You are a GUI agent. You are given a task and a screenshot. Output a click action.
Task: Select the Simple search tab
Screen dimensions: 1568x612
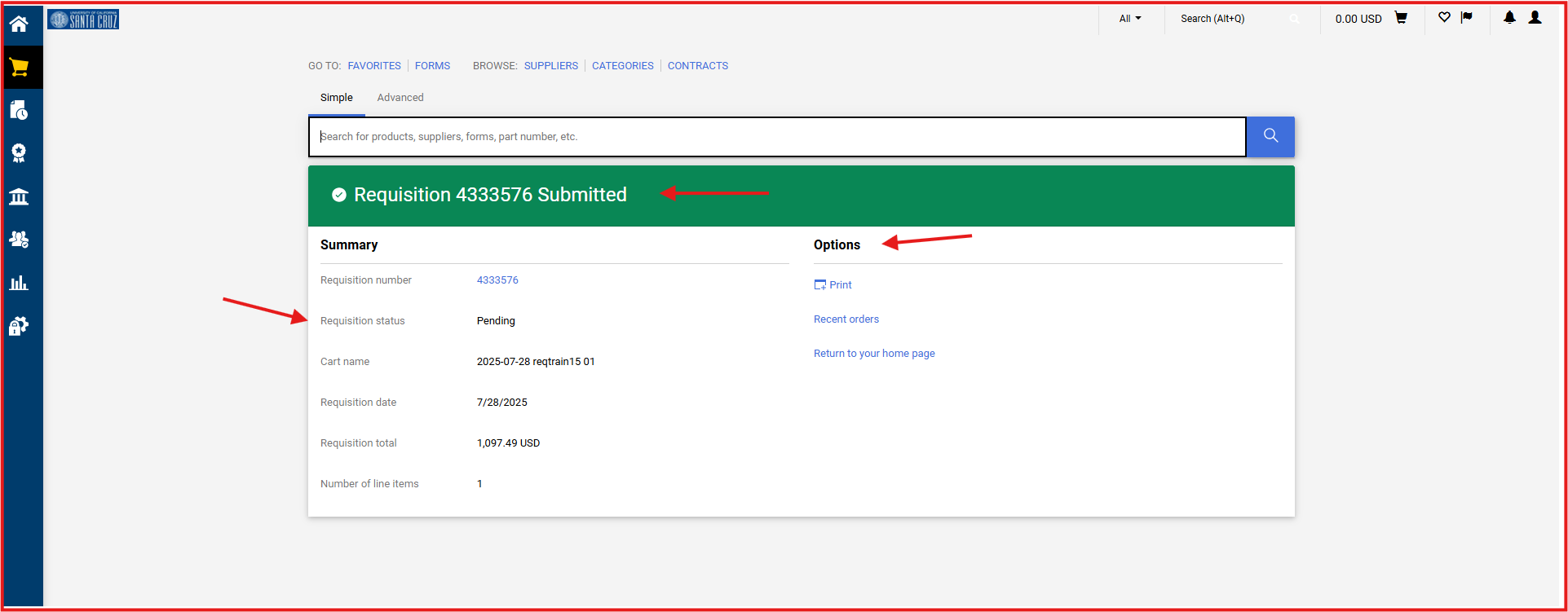point(336,98)
